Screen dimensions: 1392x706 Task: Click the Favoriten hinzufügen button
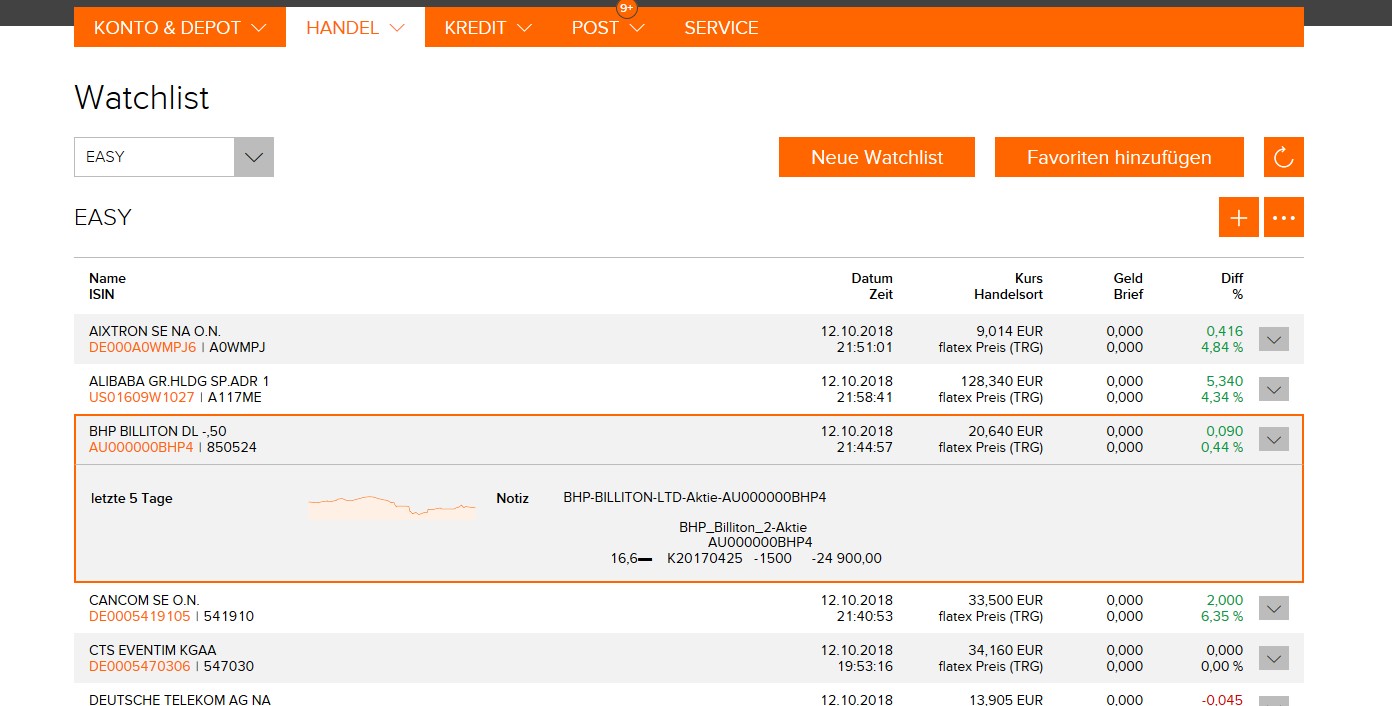click(1119, 157)
